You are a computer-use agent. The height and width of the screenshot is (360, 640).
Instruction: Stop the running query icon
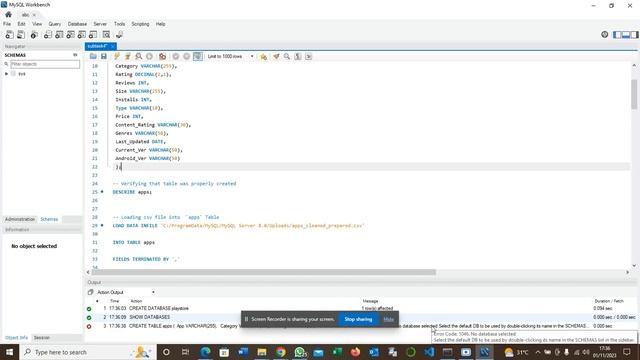pyautogui.click(x=149, y=56)
